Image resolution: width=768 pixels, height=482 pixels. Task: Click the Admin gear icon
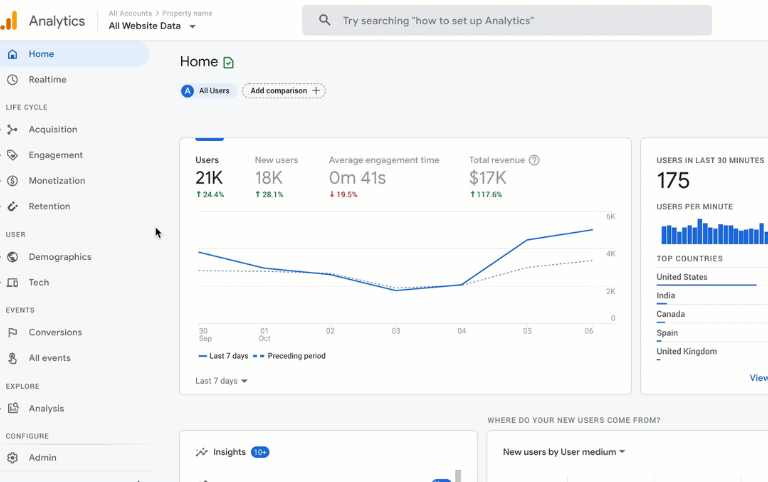click(13, 458)
